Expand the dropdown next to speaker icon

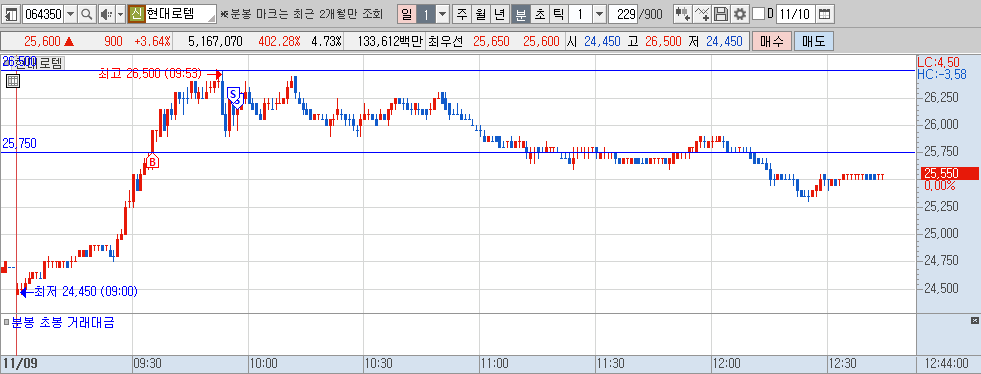click(x=120, y=13)
